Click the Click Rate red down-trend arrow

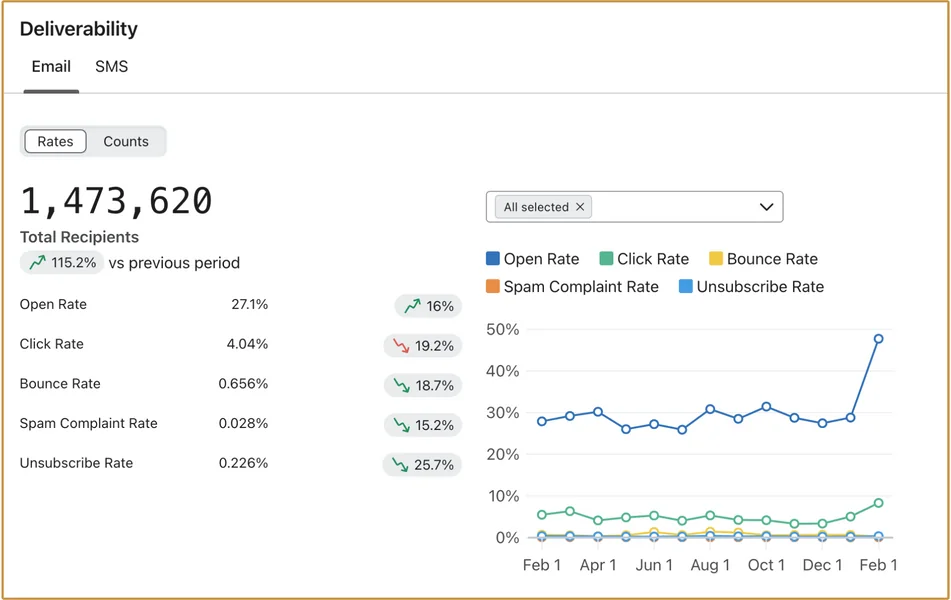(401, 346)
